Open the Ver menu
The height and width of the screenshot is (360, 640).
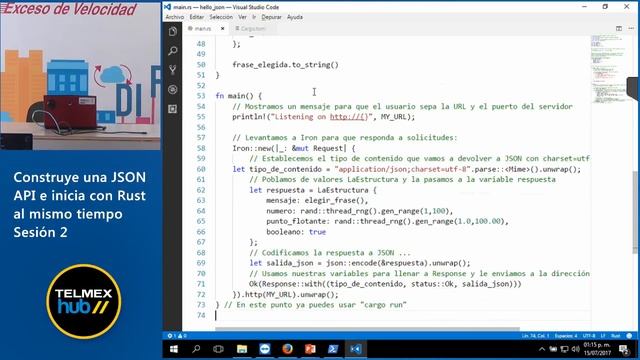click(242, 17)
